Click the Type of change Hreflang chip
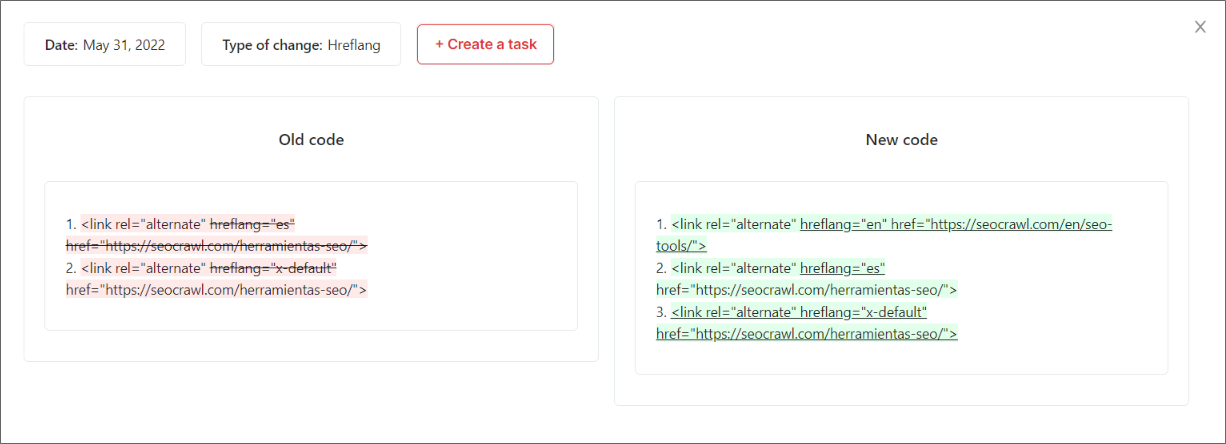1226x444 pixels. tap(301, 45)
